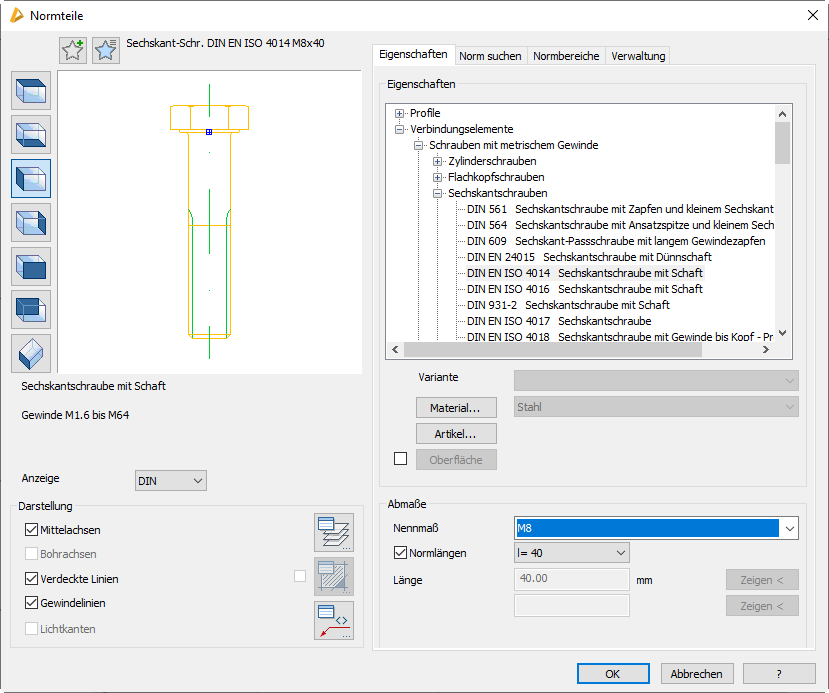Open the Anzeige DIN dropdown
The width and height of the screenshot is (829, 693).
pos(170,481)
